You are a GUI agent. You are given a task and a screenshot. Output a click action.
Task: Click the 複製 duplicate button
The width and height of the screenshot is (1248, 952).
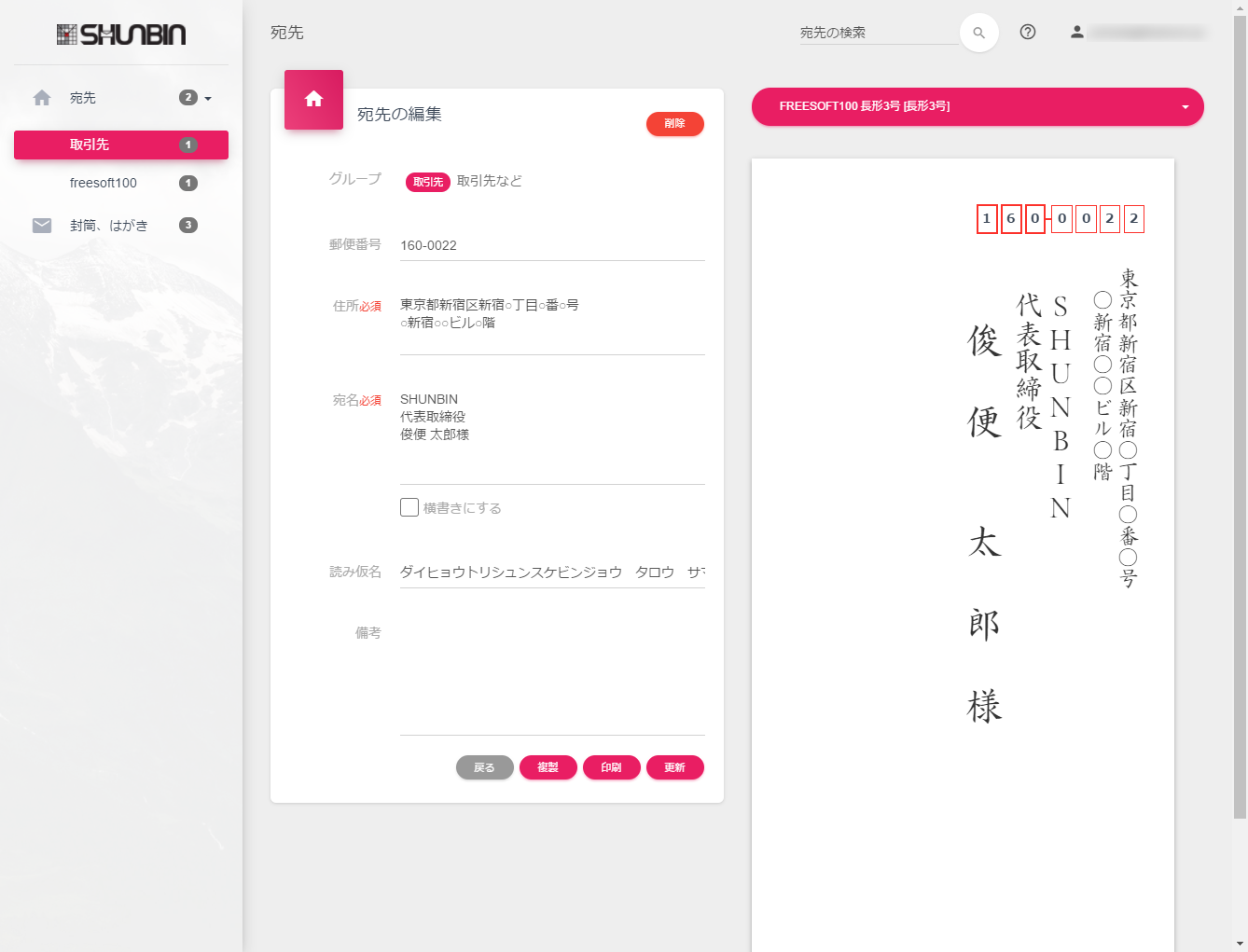pos(548,767)
